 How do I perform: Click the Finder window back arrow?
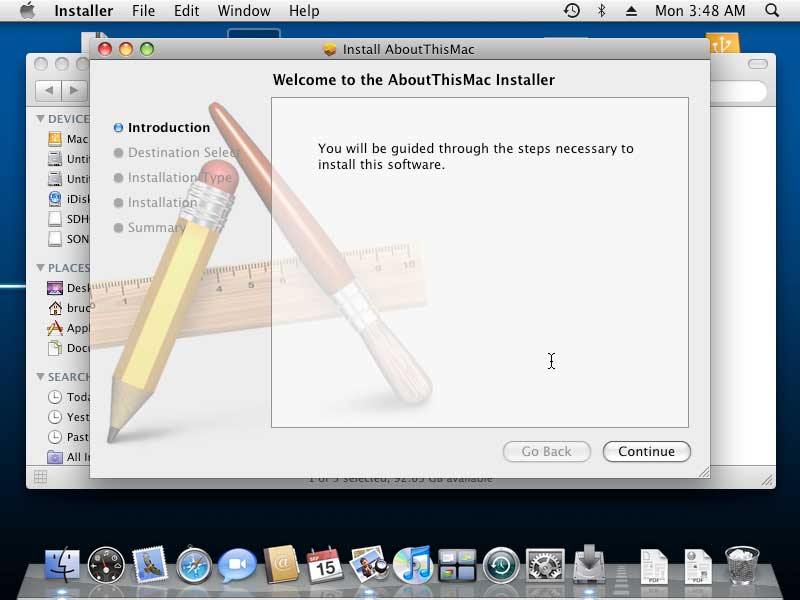click(48, 90)
